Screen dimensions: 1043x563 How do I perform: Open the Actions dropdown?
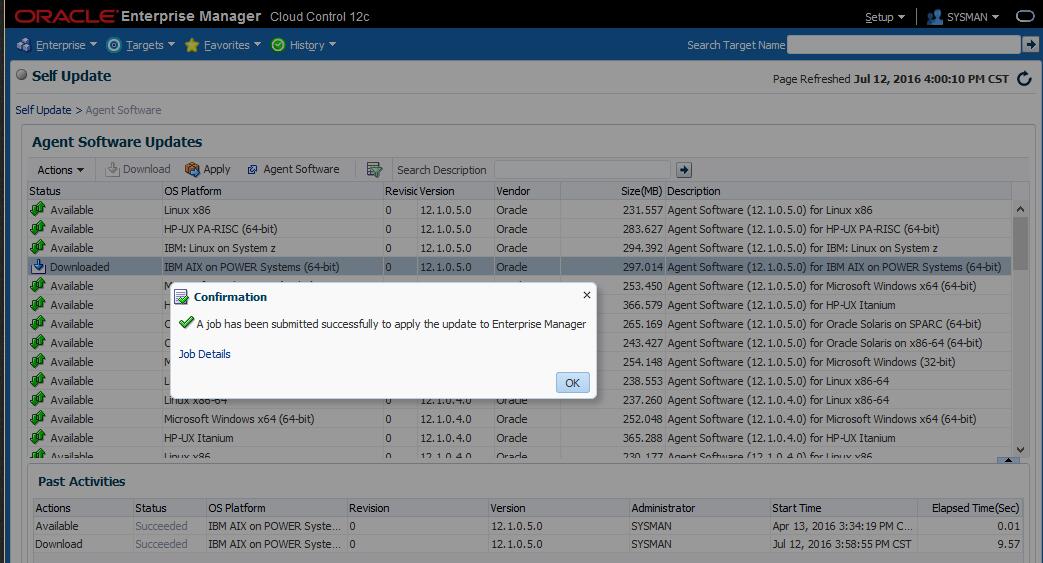pyautogui.click(x=61, y=170)
